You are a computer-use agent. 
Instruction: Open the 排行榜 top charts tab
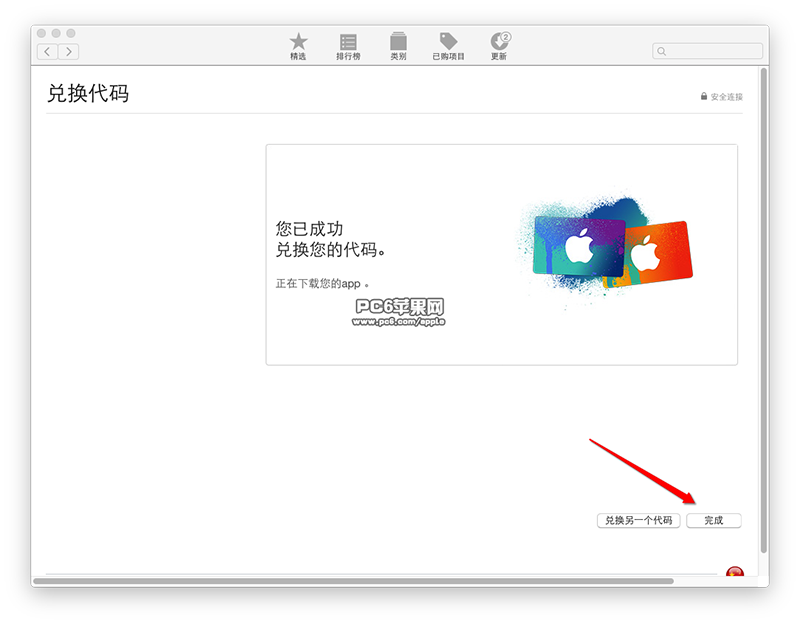(348, 45)
